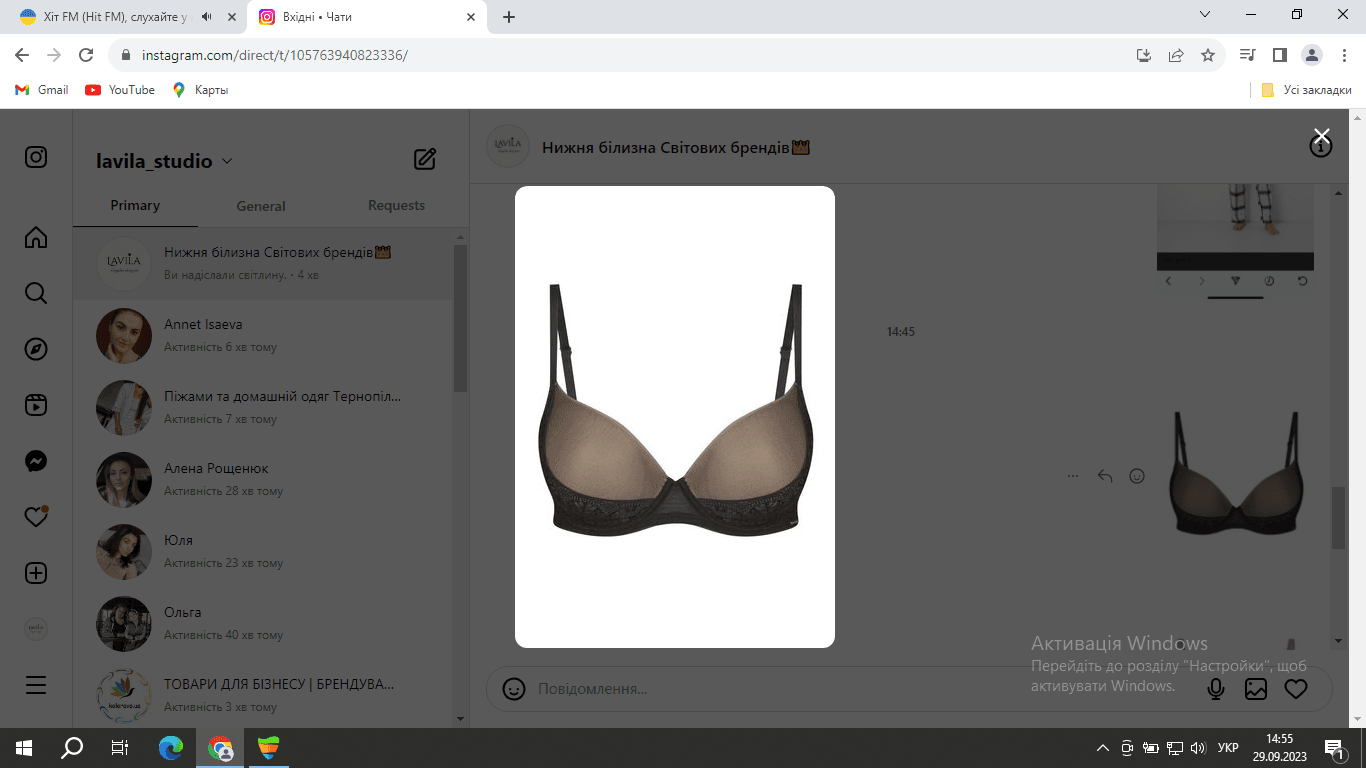Mute the Хіт FM tab audio icon
The height and width of the screenshot is (768, 1366).
(207, 17)
